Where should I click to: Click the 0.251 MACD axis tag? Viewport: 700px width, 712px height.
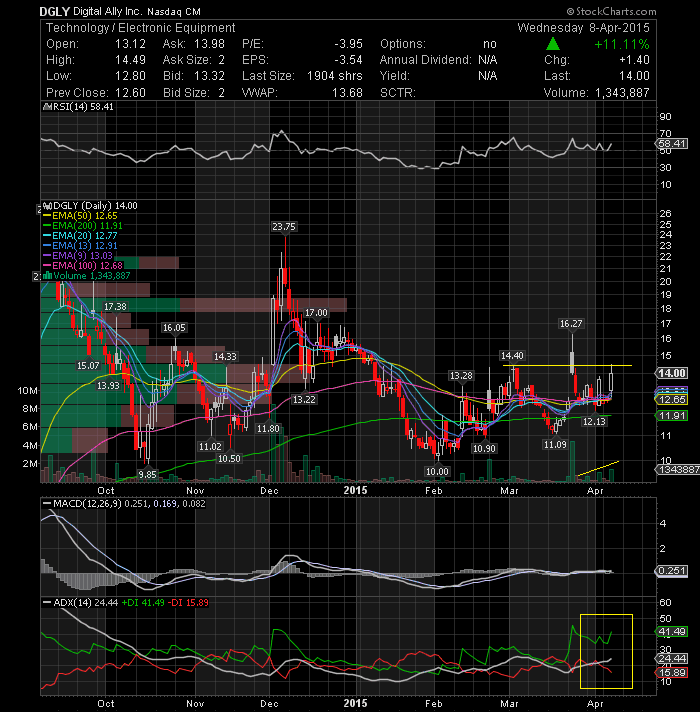click(x=672, y=571)
